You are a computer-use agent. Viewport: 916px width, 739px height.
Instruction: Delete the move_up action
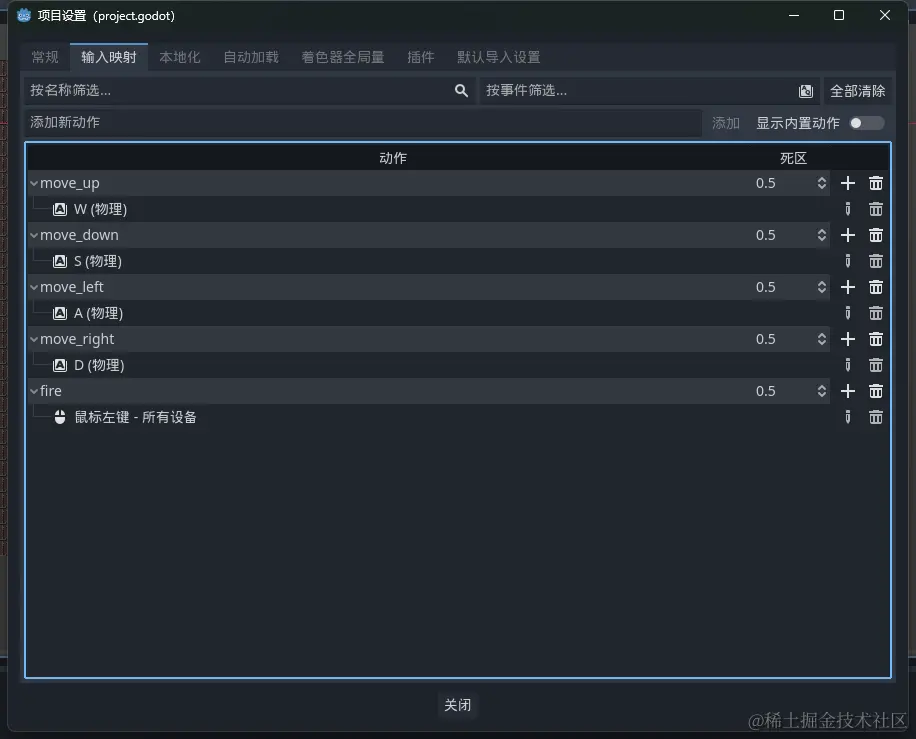pyautogui.click(x=876, y=183)
